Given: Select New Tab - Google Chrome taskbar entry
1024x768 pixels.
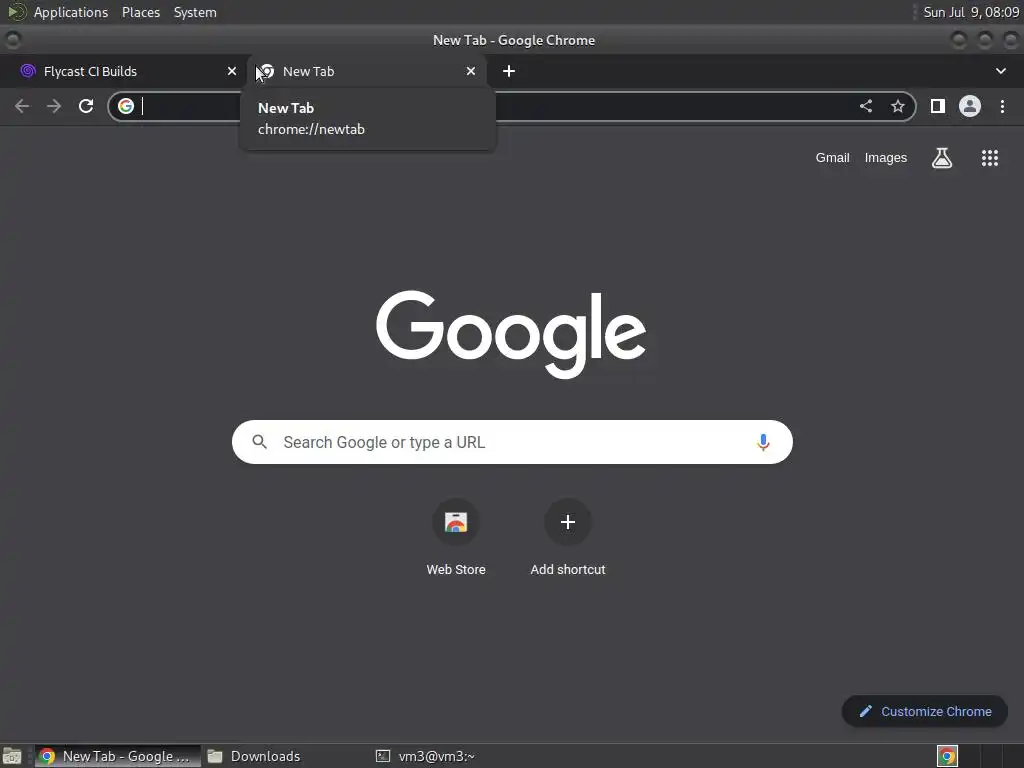Looking at the screenshot, I should click(118, 756).
